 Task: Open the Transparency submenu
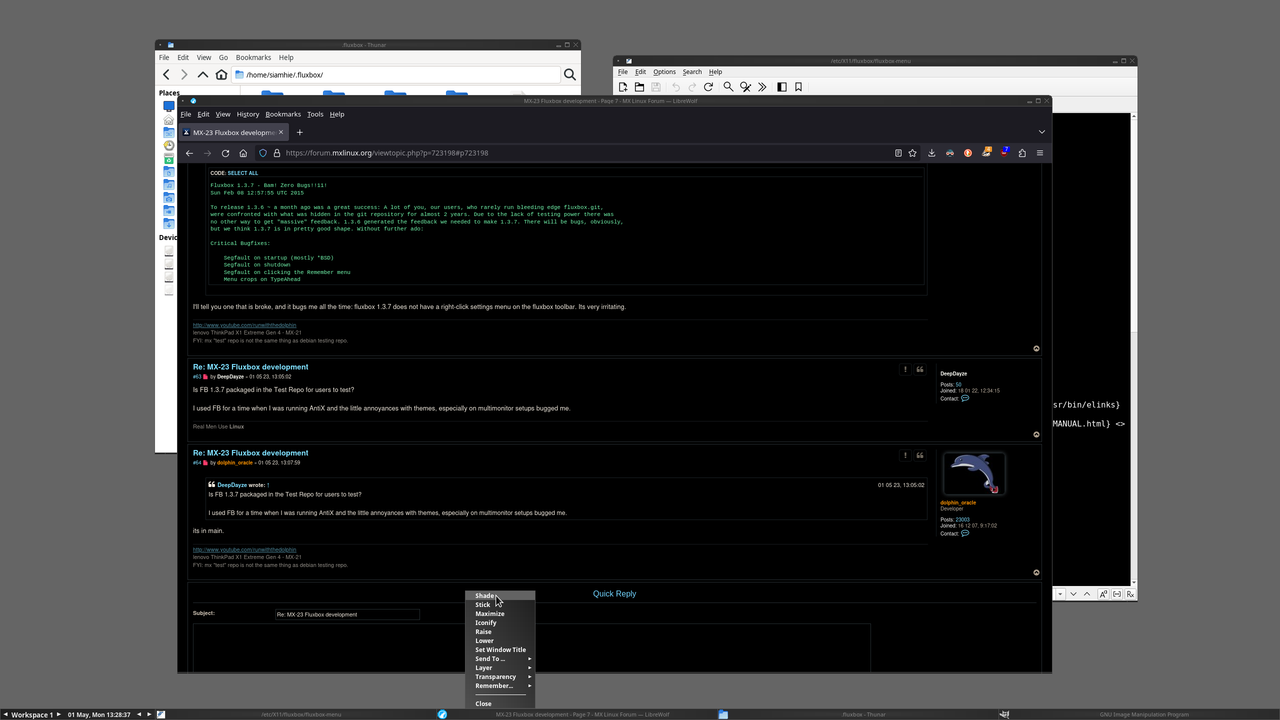click(501, 677)
